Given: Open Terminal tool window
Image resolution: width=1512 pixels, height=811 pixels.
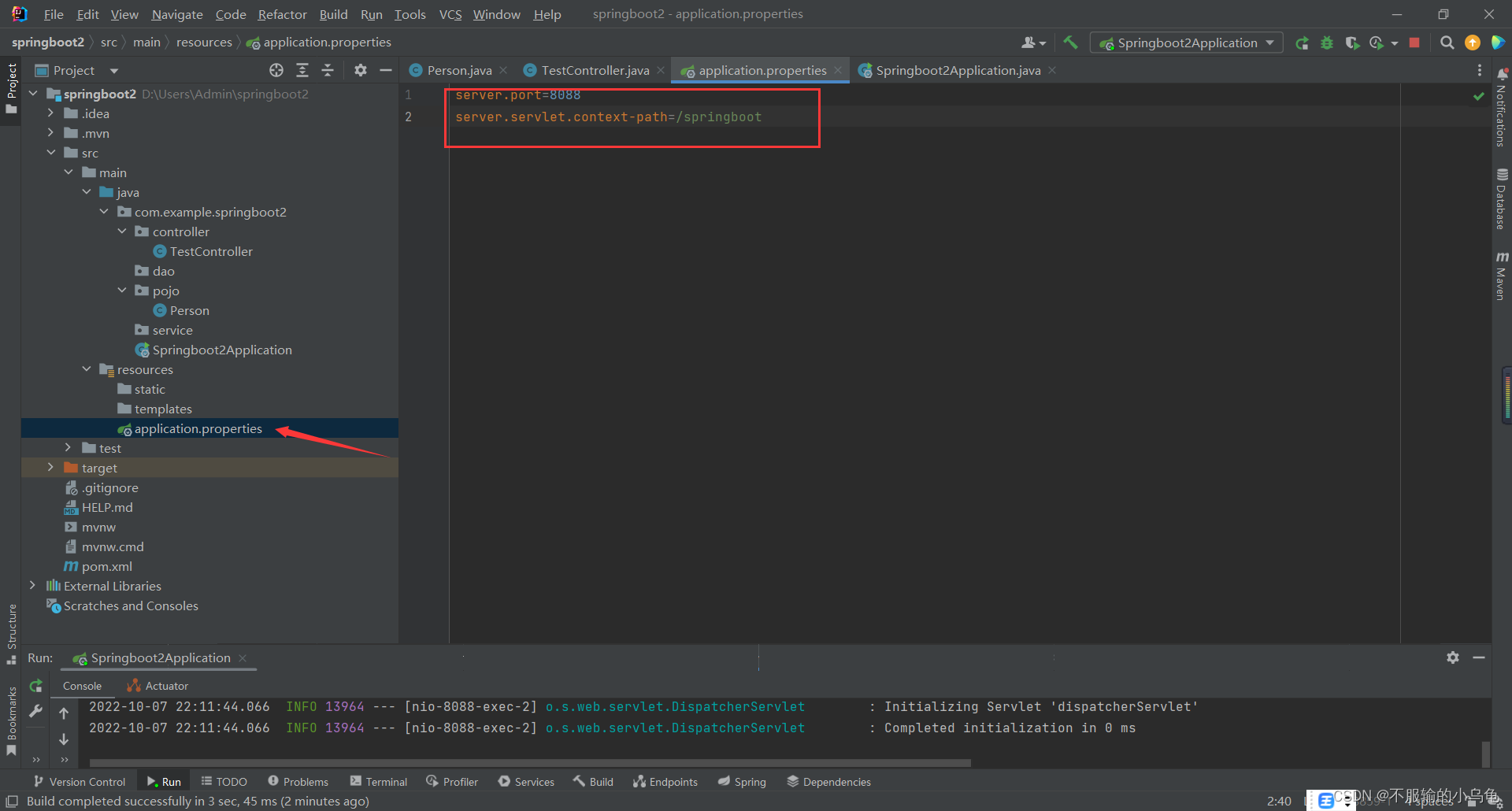Looking at the screenshot, I should [379, 782].
